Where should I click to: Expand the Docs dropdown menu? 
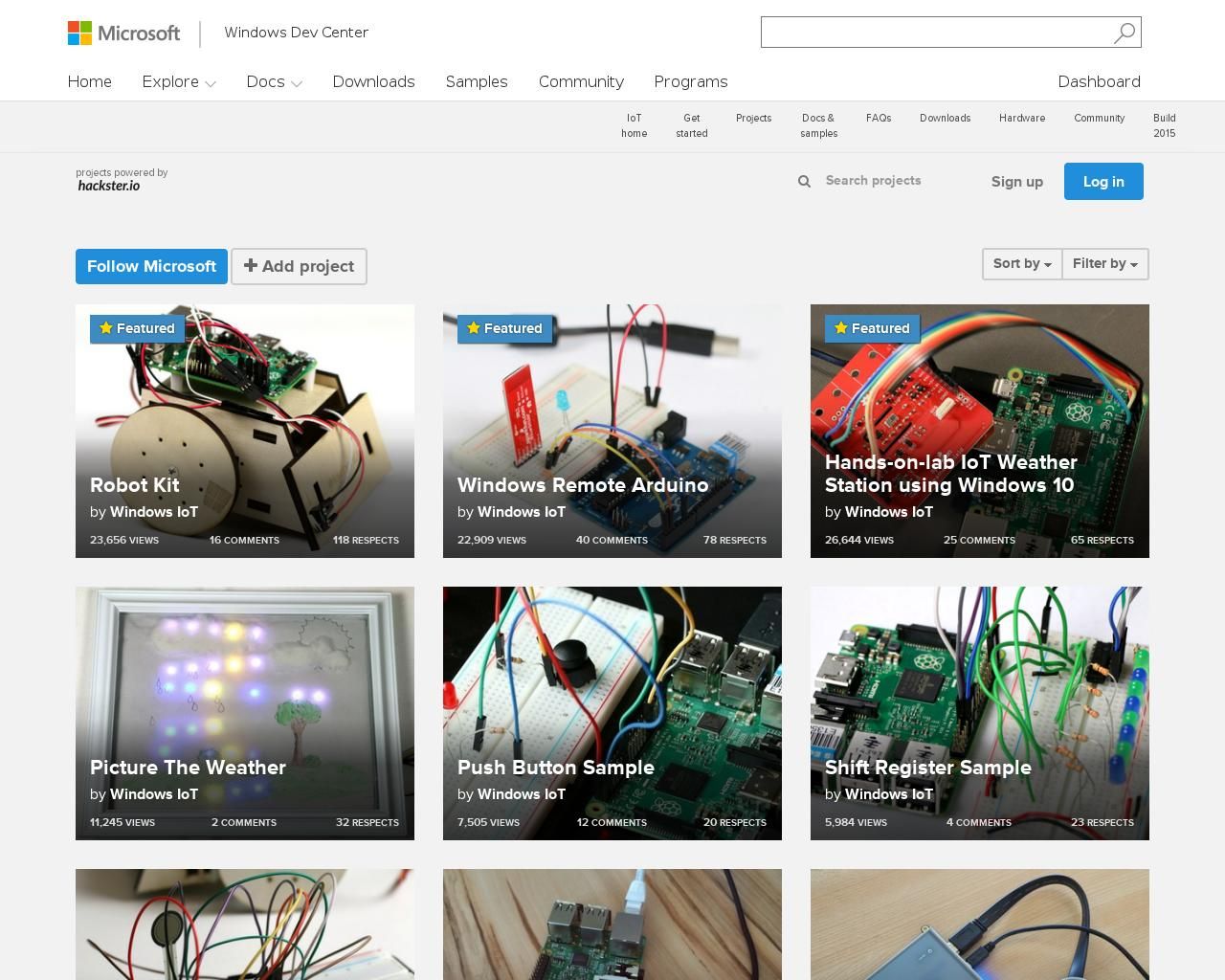(274, 81)
